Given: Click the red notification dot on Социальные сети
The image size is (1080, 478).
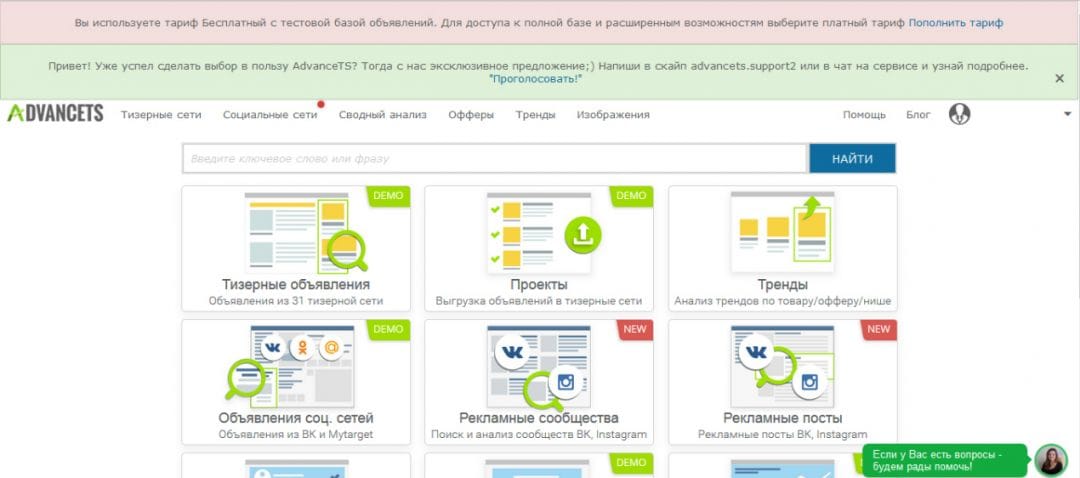Looking at the screenshot, I should (x=321, y=104).
